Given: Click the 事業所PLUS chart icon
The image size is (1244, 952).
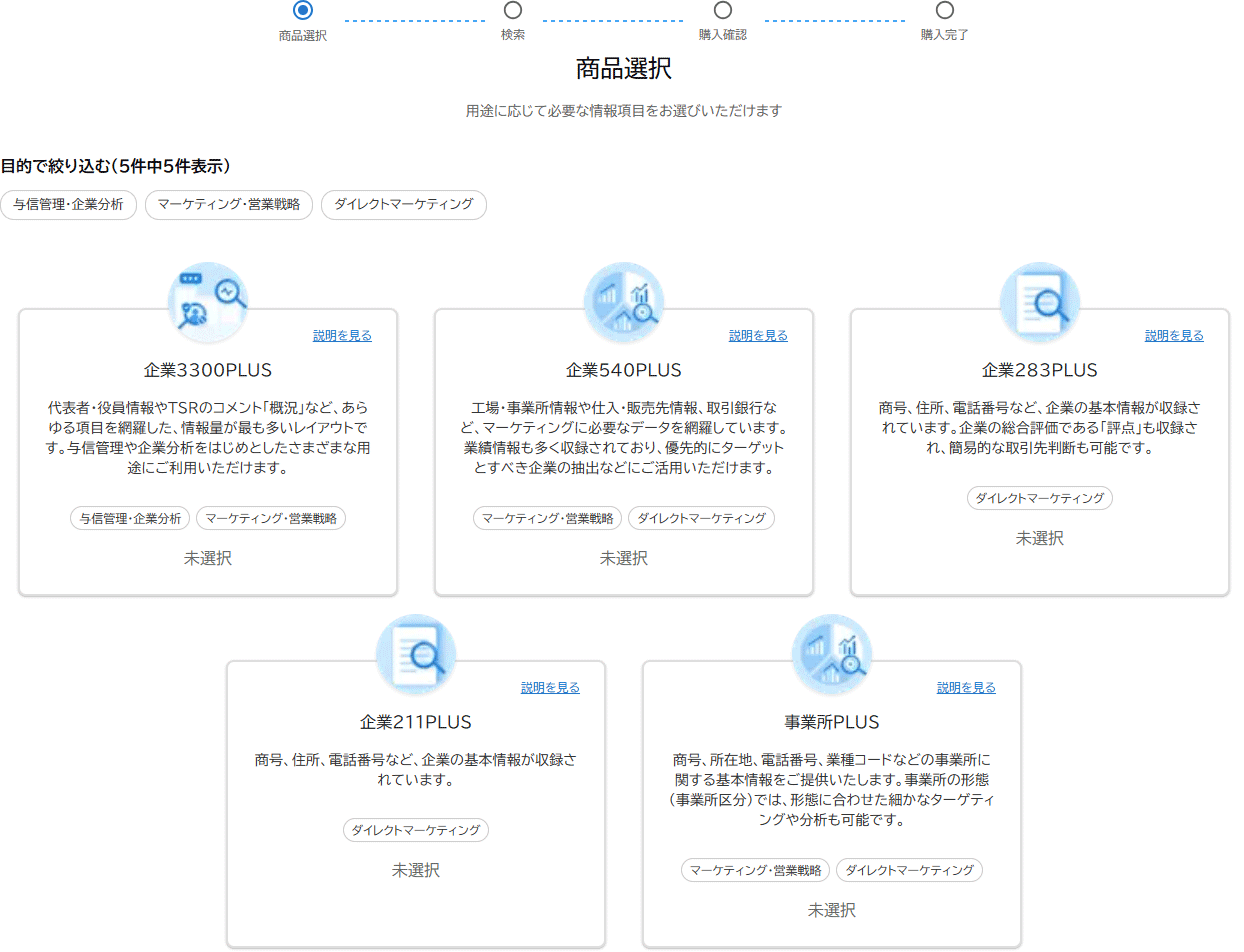Looking at the screenshot, I should [x=832, y=654].
